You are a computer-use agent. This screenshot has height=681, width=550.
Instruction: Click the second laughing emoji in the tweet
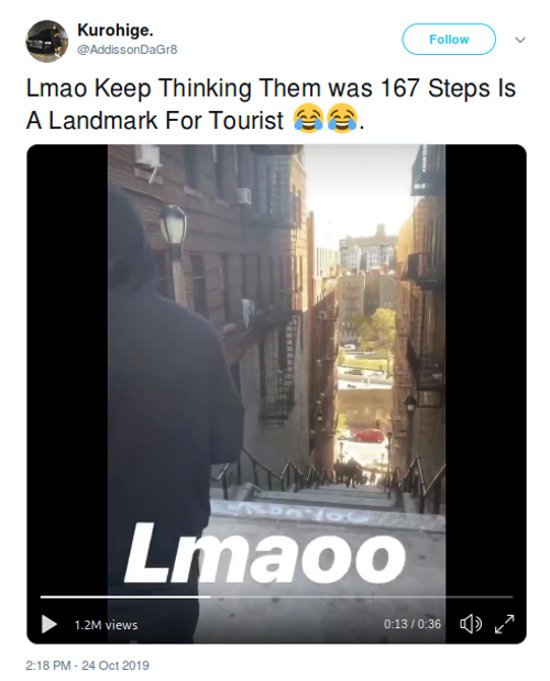342,119
